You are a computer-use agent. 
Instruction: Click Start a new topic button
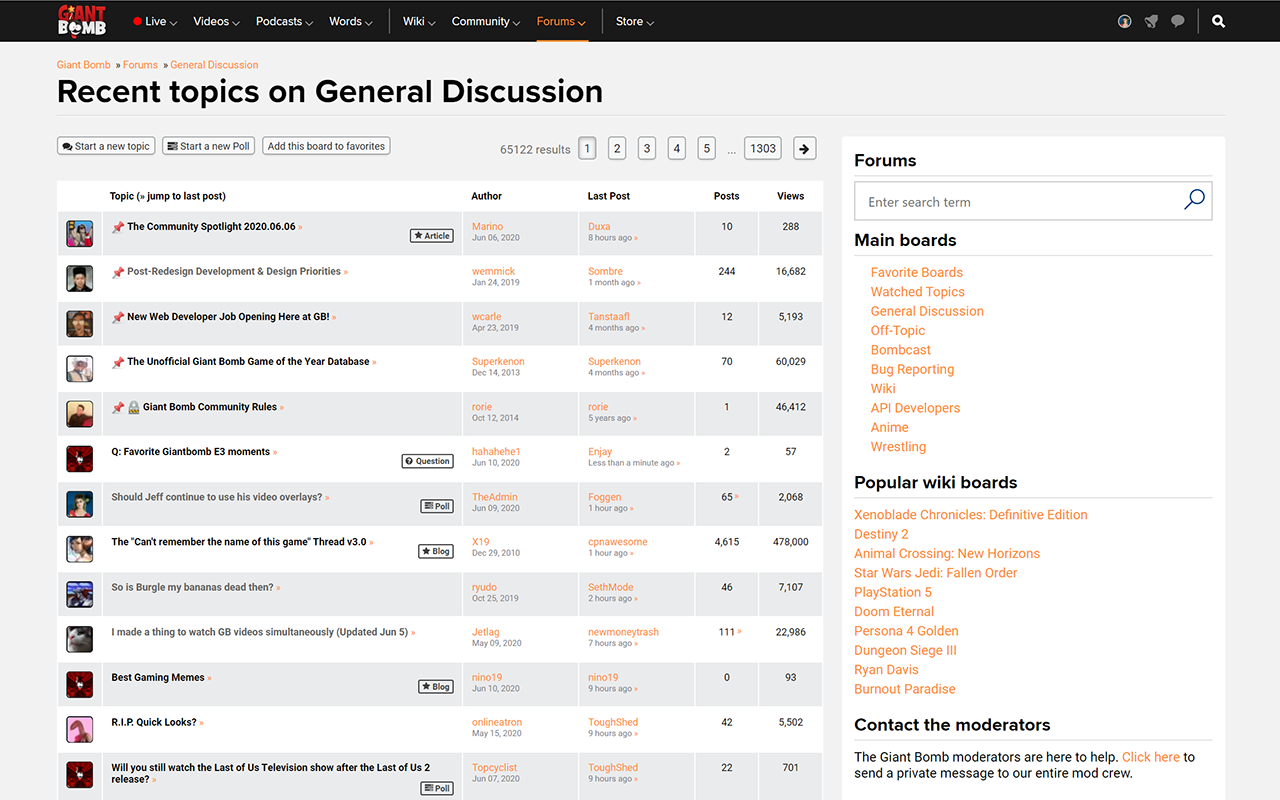tap(106, 146)
